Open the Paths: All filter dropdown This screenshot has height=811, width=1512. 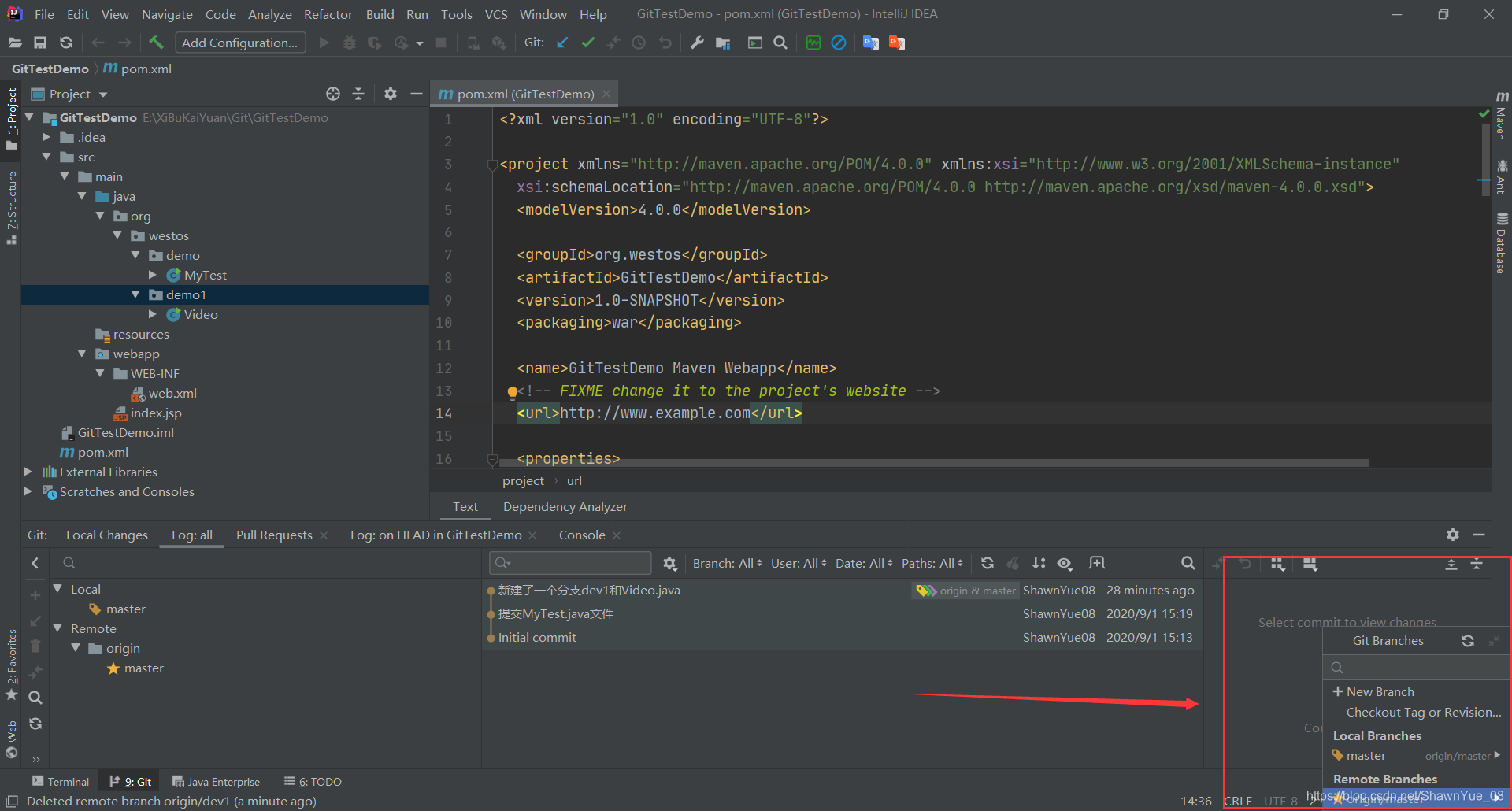coord(932,563)
